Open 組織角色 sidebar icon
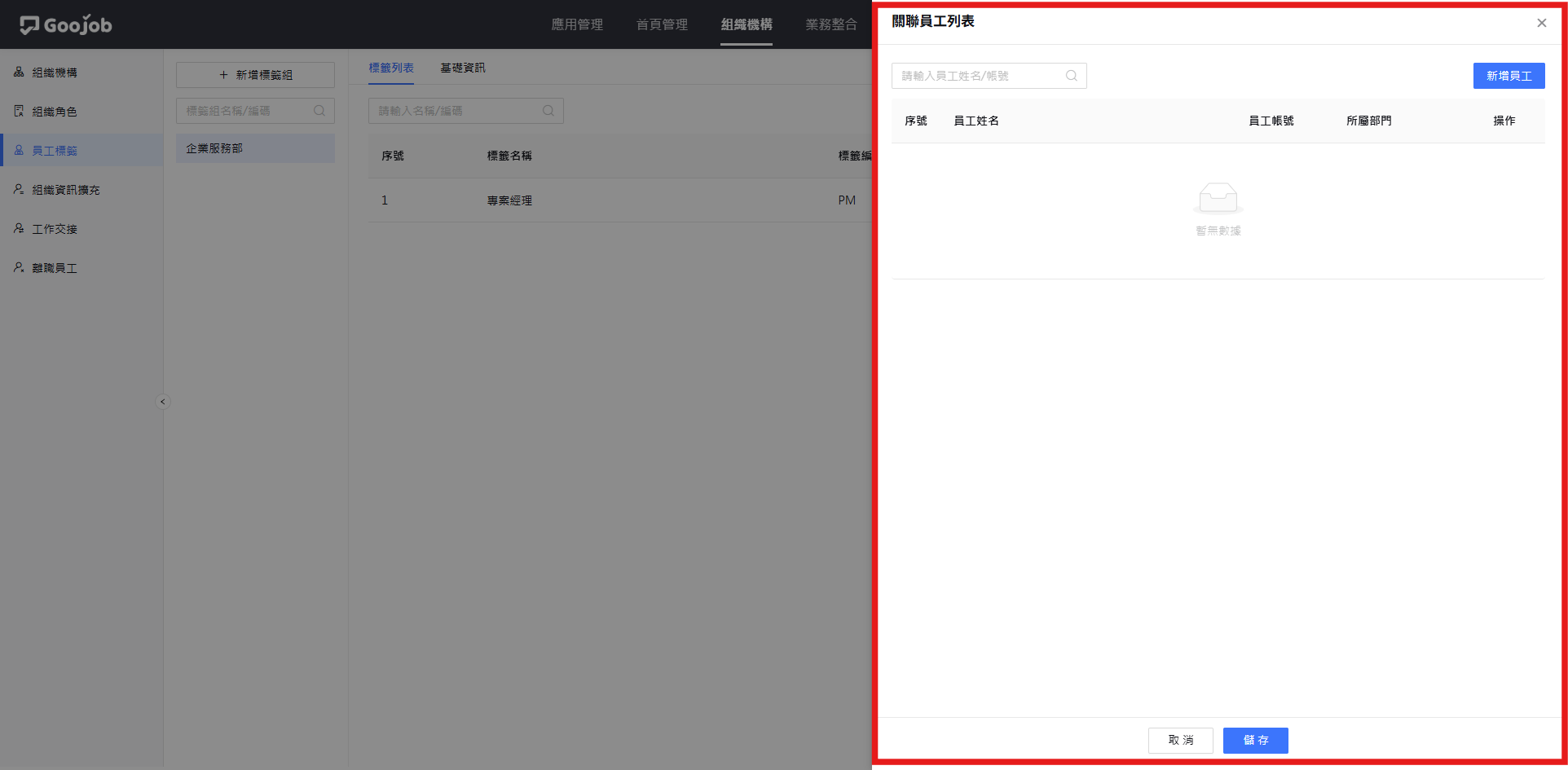 tap(19, 112)
